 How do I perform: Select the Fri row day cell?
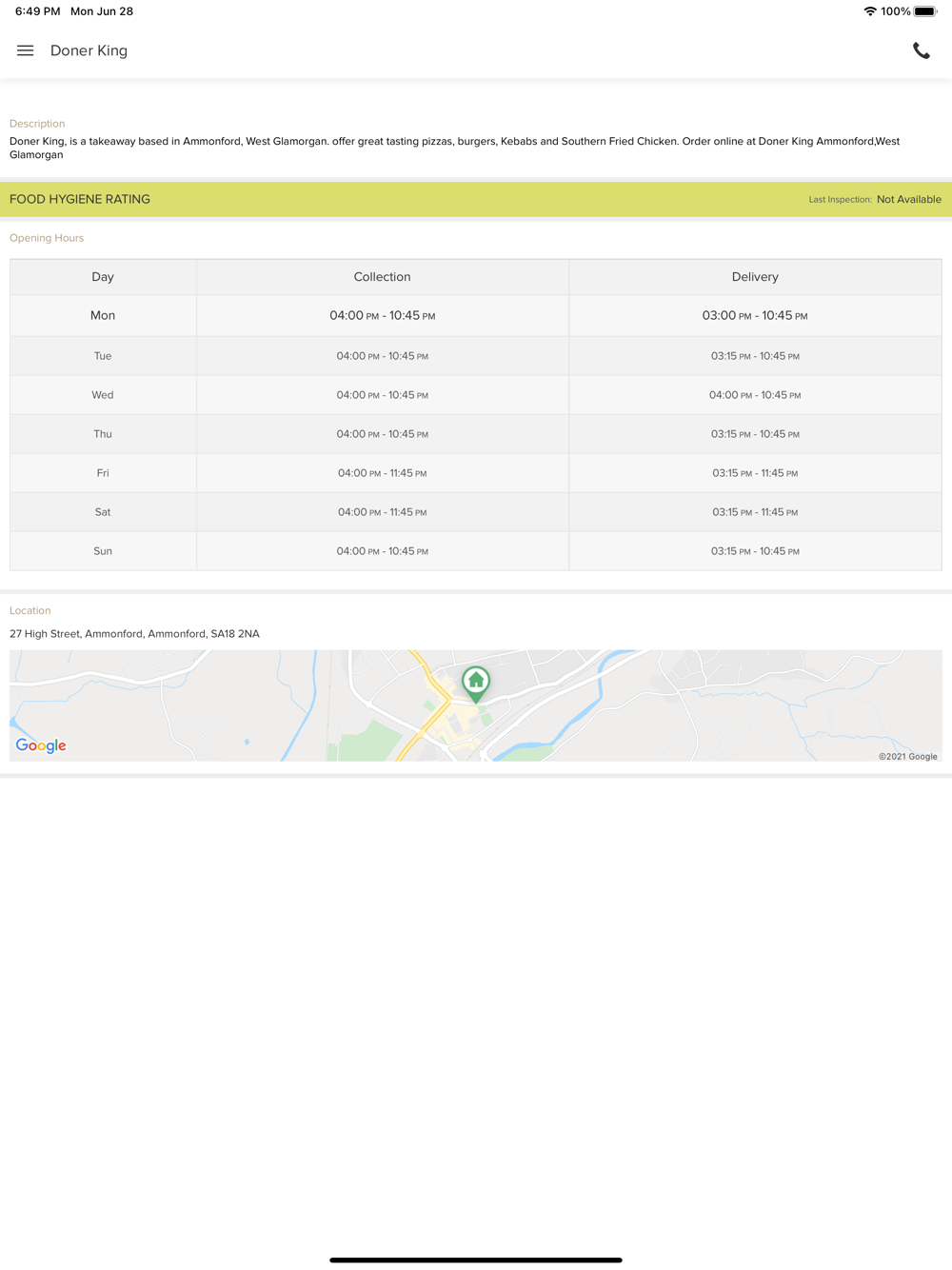click(103, 473)
